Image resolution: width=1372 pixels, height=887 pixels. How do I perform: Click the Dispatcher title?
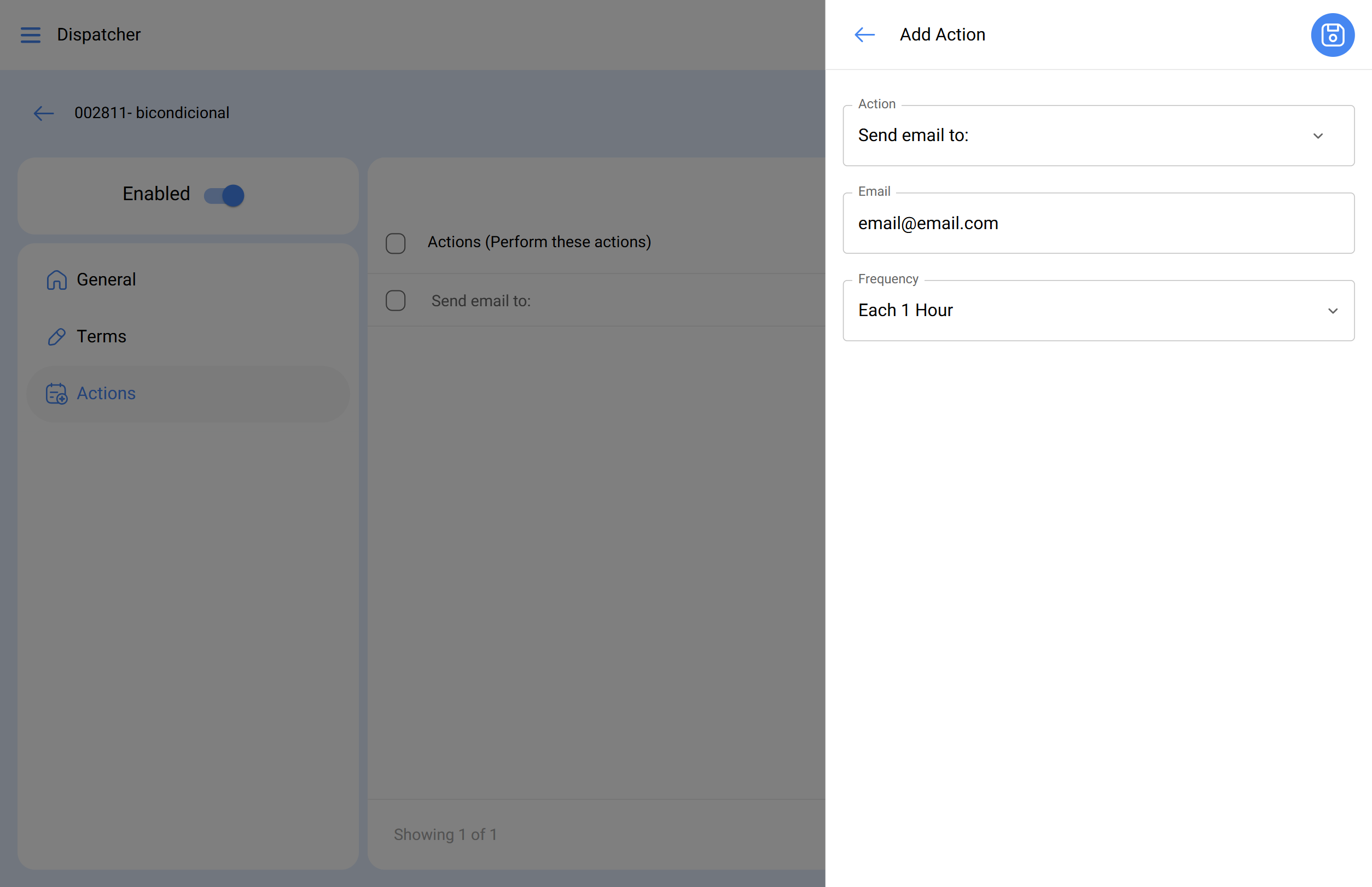tap(98, 35)
